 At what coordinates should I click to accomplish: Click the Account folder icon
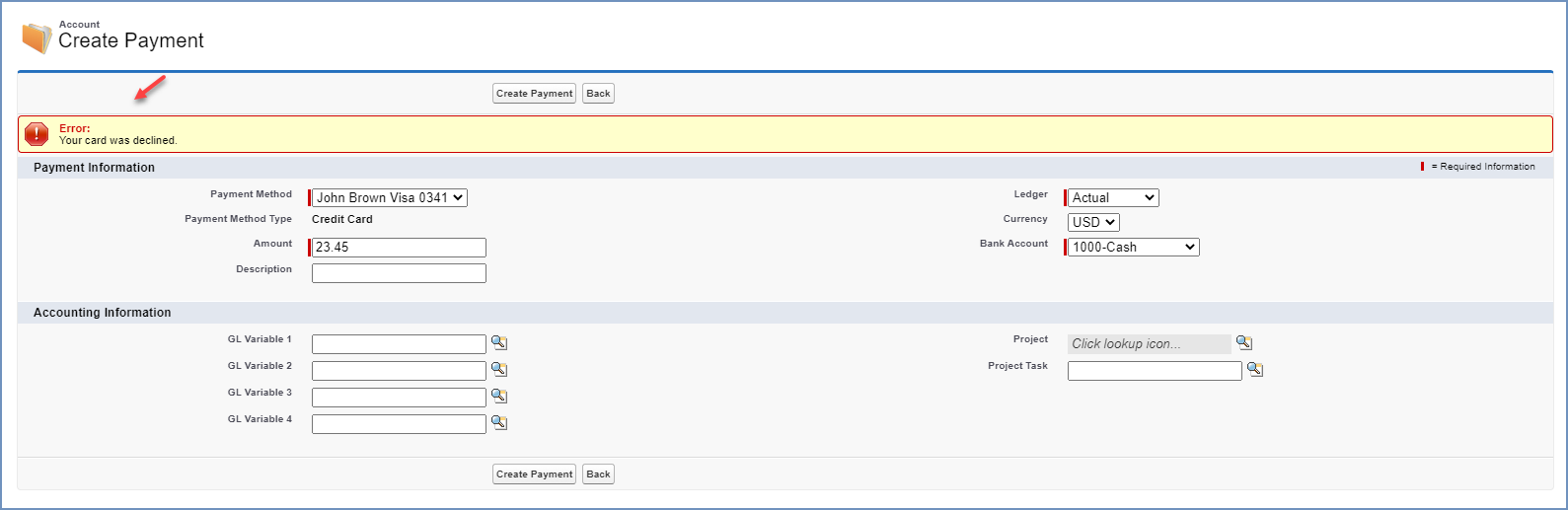(37, 37)
